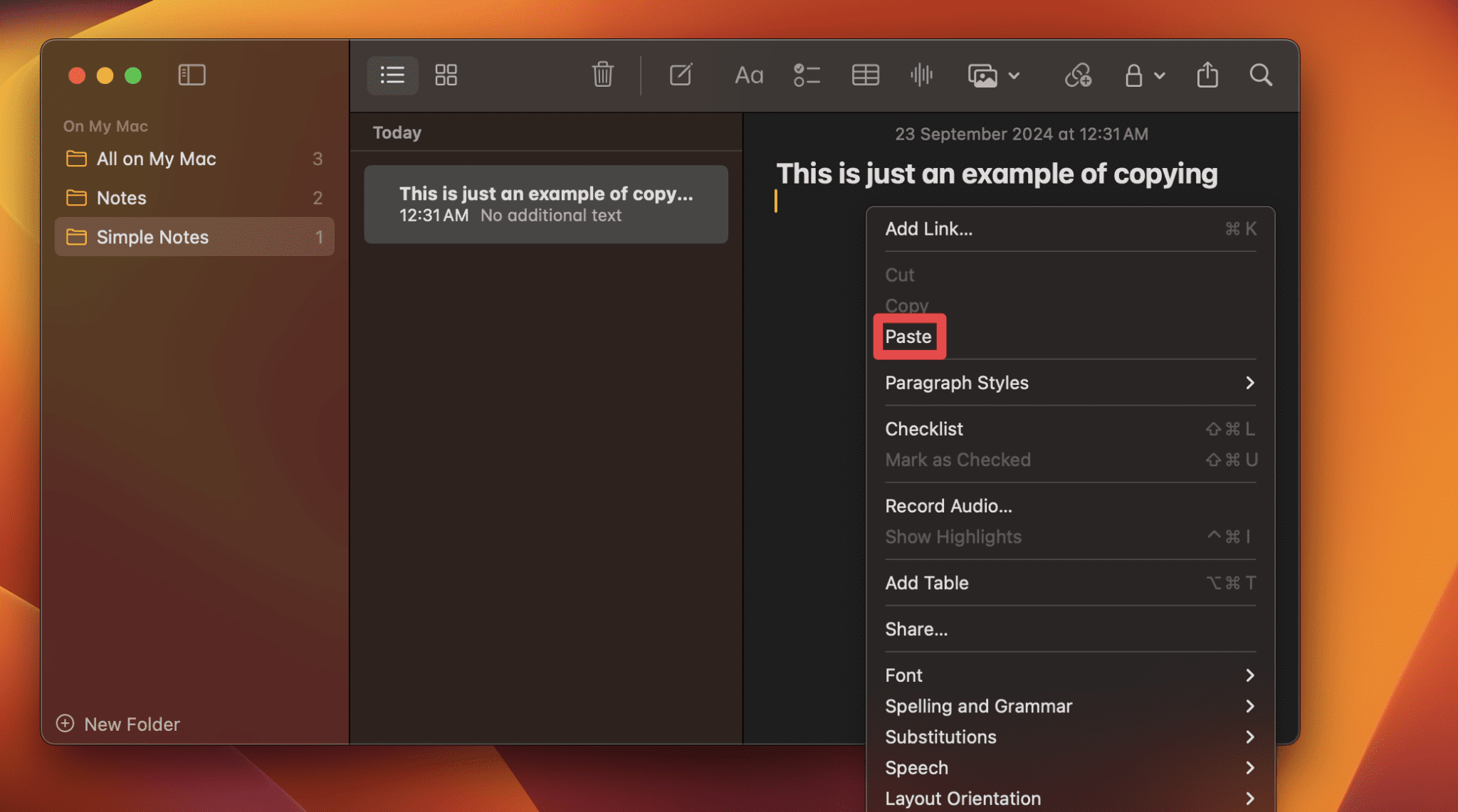Screen dimensions: 1458x812
Task: Select the note titled 'This is just an example'
Action: 545,204
